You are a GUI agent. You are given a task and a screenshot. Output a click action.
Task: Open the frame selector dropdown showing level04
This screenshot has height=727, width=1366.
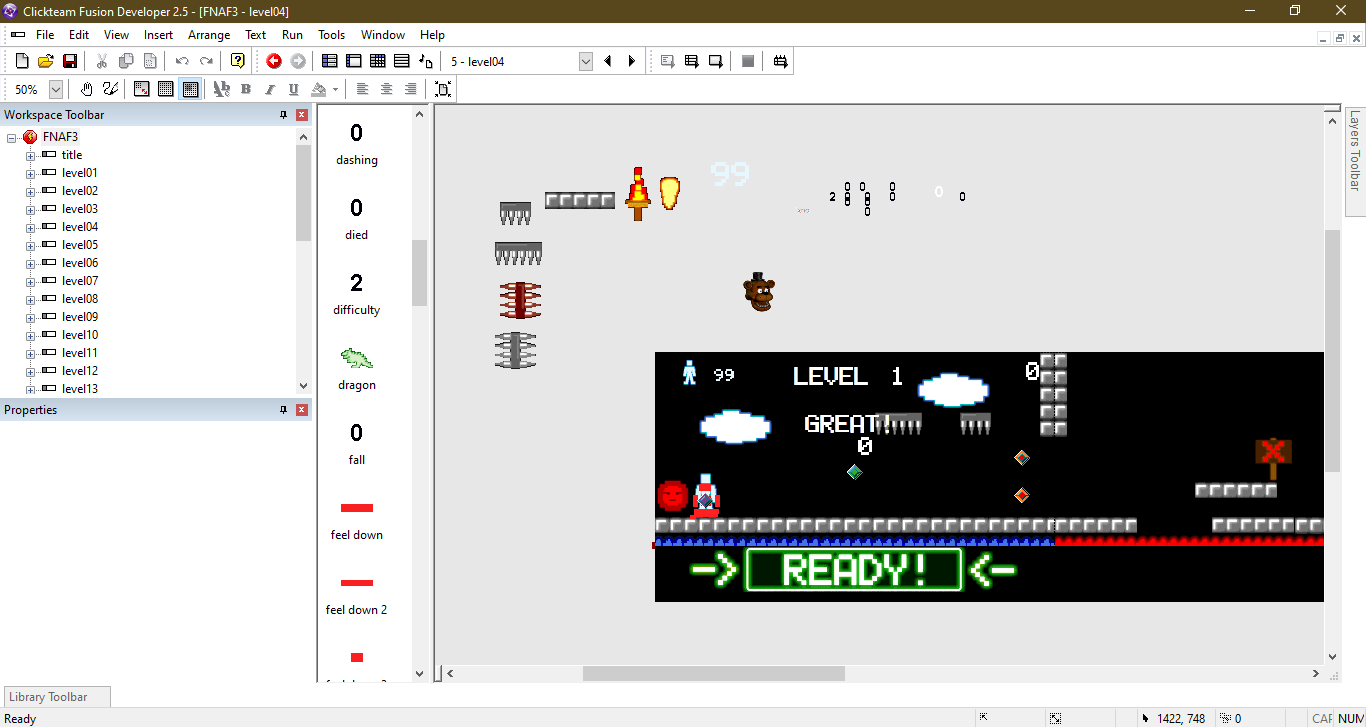(586, 61)
